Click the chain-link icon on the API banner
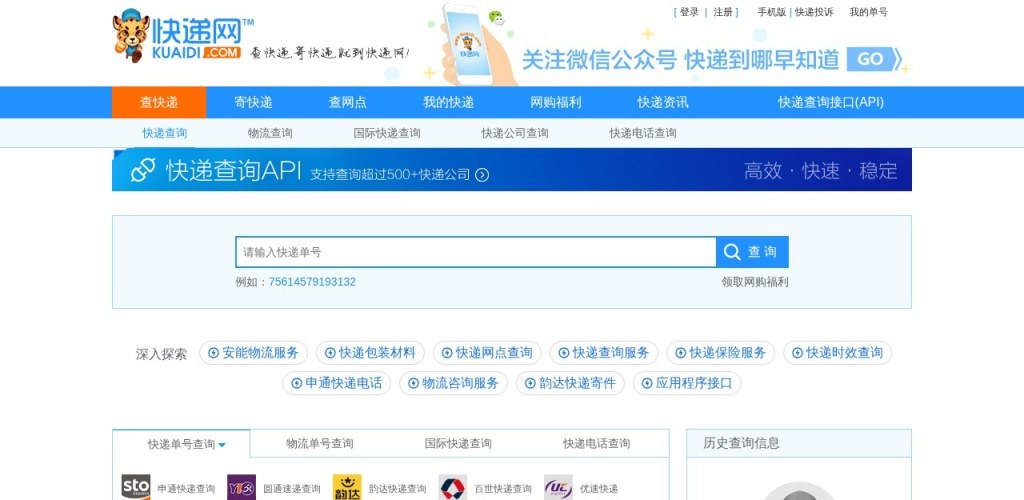Viewport: 1024px width, 500px height. click(x=143, y=170)
